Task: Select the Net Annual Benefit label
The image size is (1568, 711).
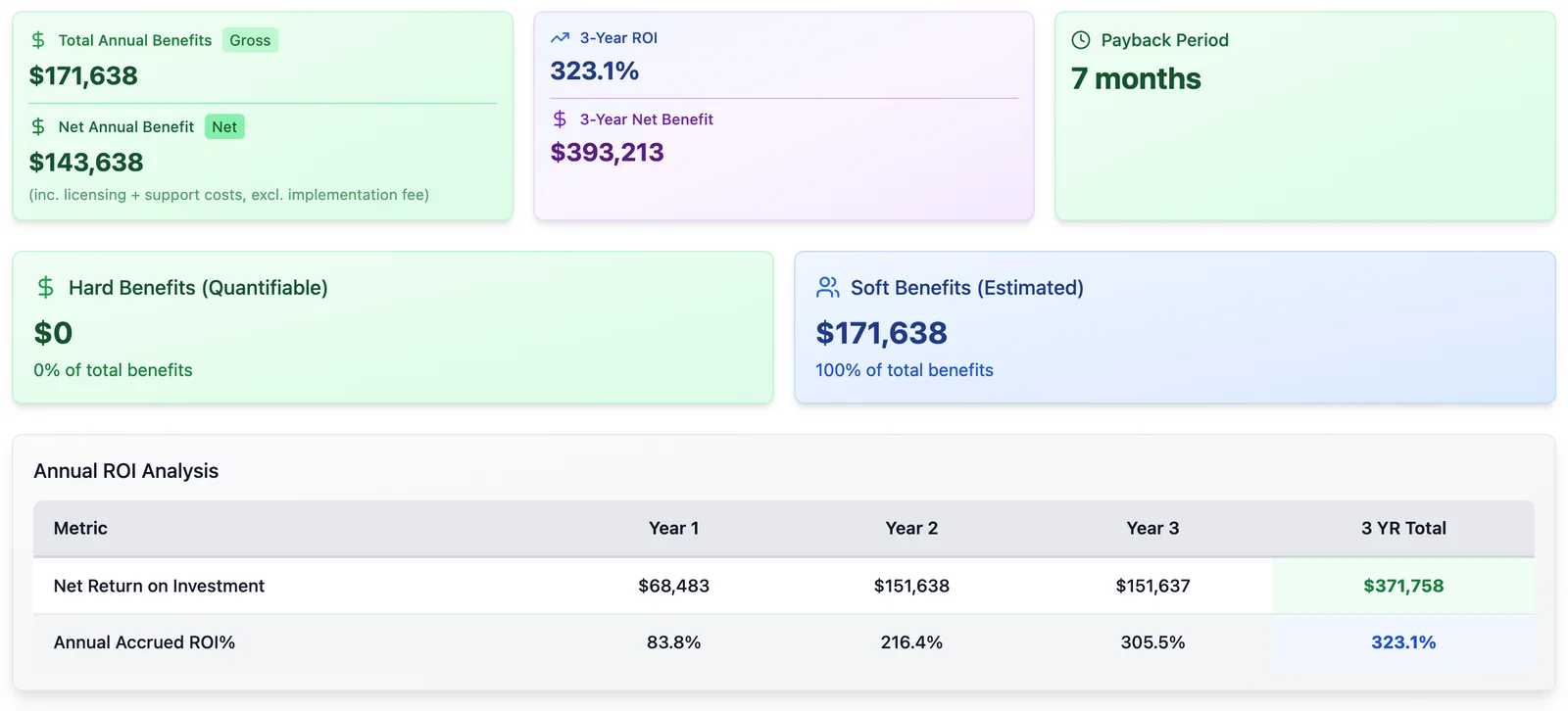Action: point(126,126)
